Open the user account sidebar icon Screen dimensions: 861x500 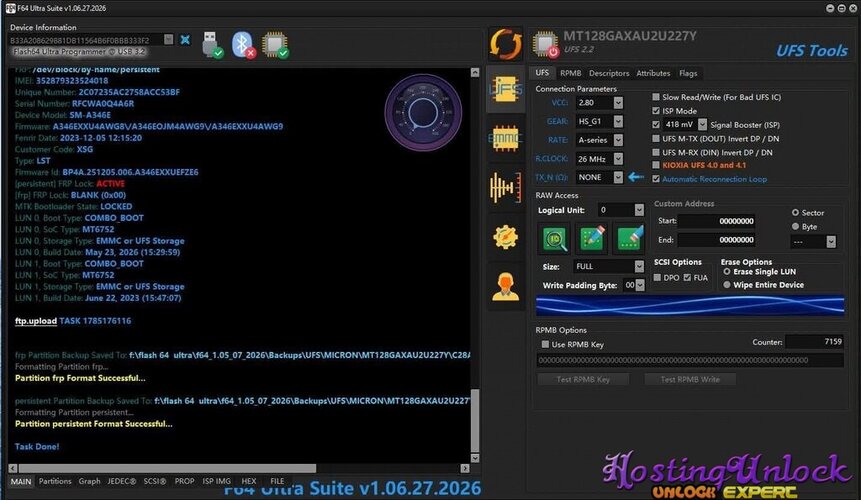(x=506, y=286)
